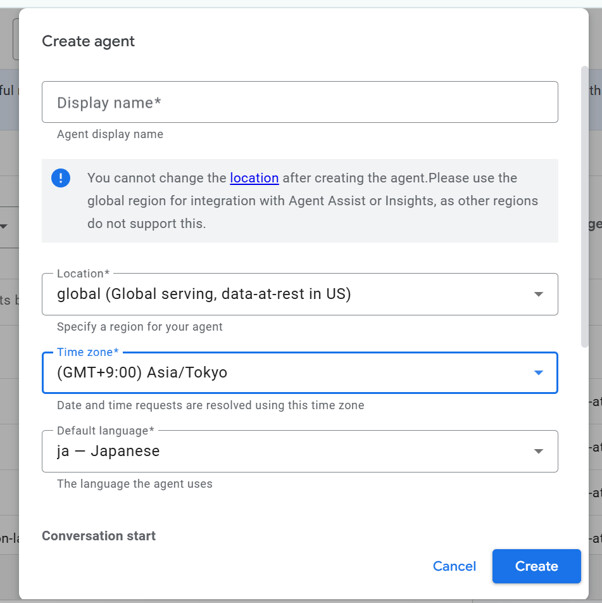Click 'Specify a region for your agent' hint
The image size is (602, 603).
[140, 327]
